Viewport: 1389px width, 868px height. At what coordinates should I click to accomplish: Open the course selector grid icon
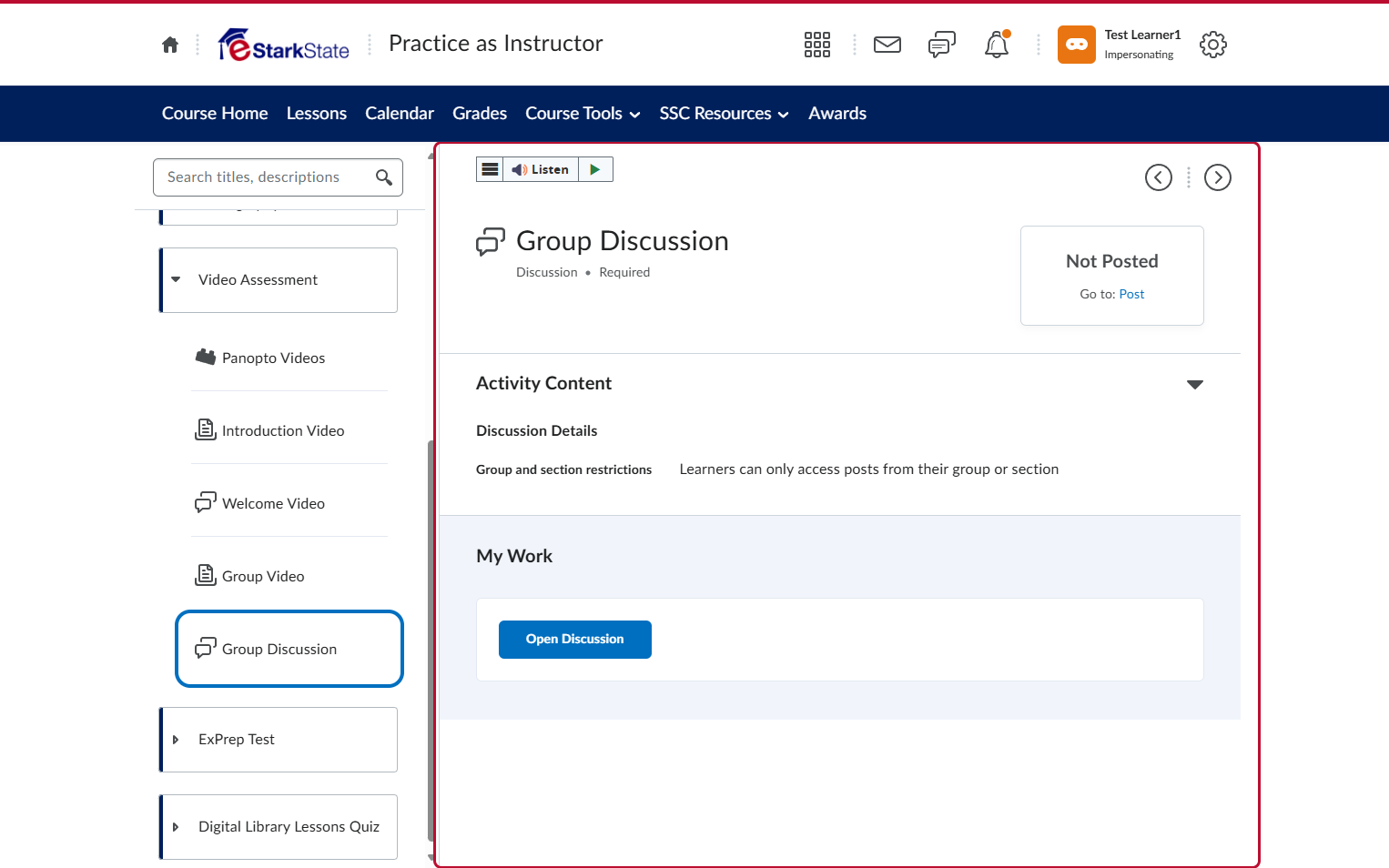point(817,45)
